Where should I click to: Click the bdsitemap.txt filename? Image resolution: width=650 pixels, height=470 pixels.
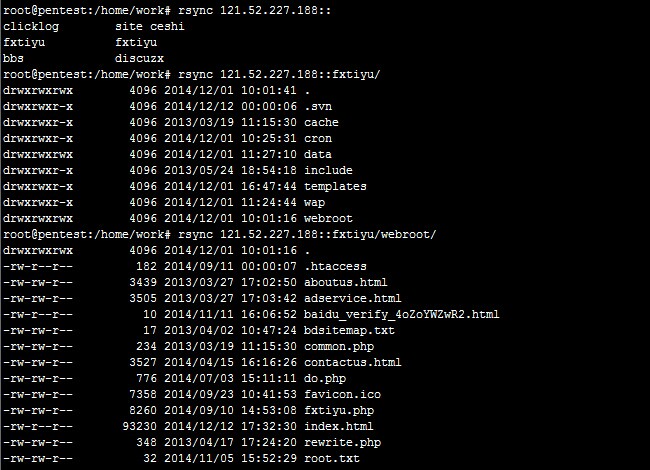pyautogui.click(x=349, y=330)
